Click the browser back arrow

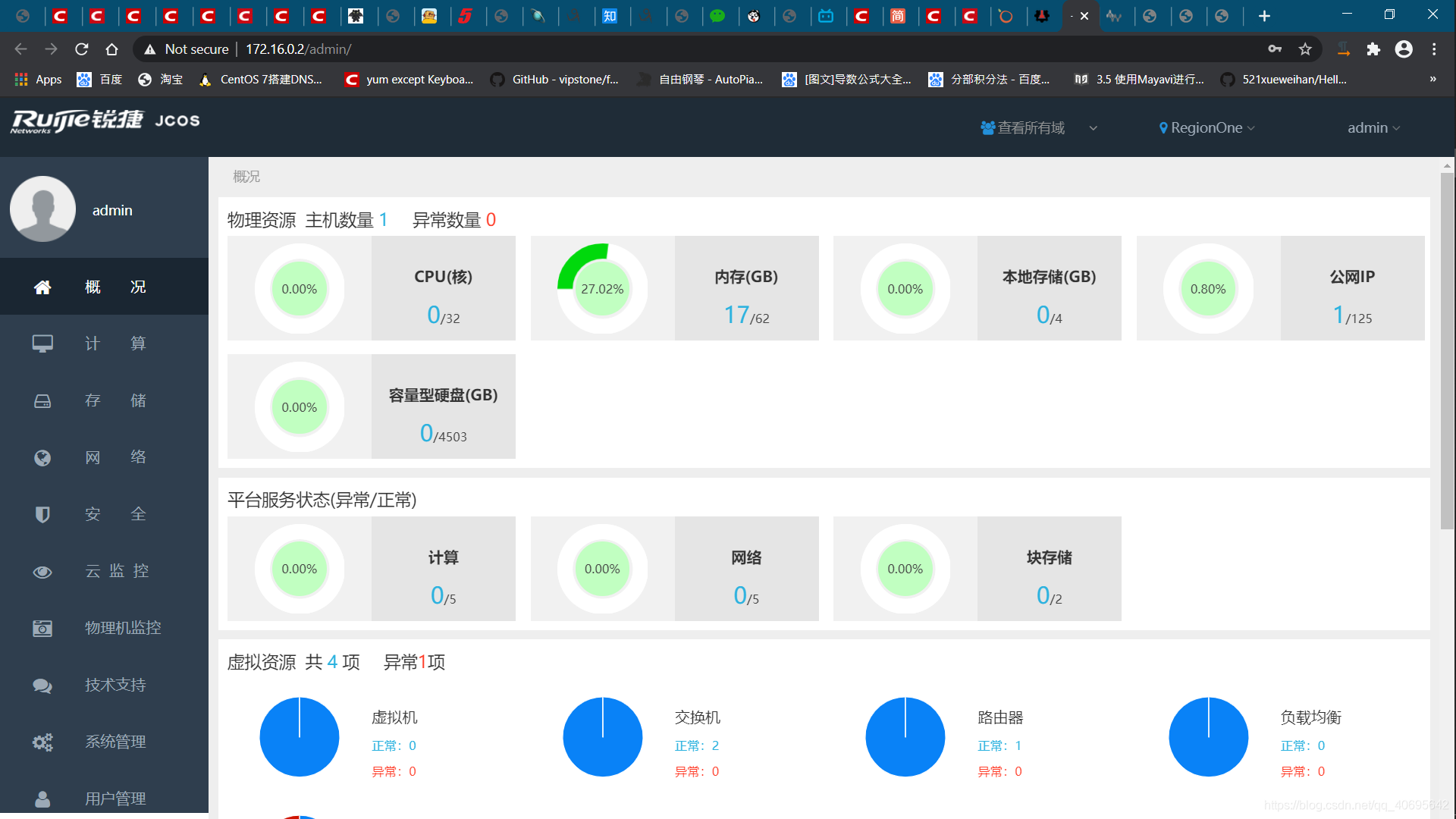click(20, 49)
